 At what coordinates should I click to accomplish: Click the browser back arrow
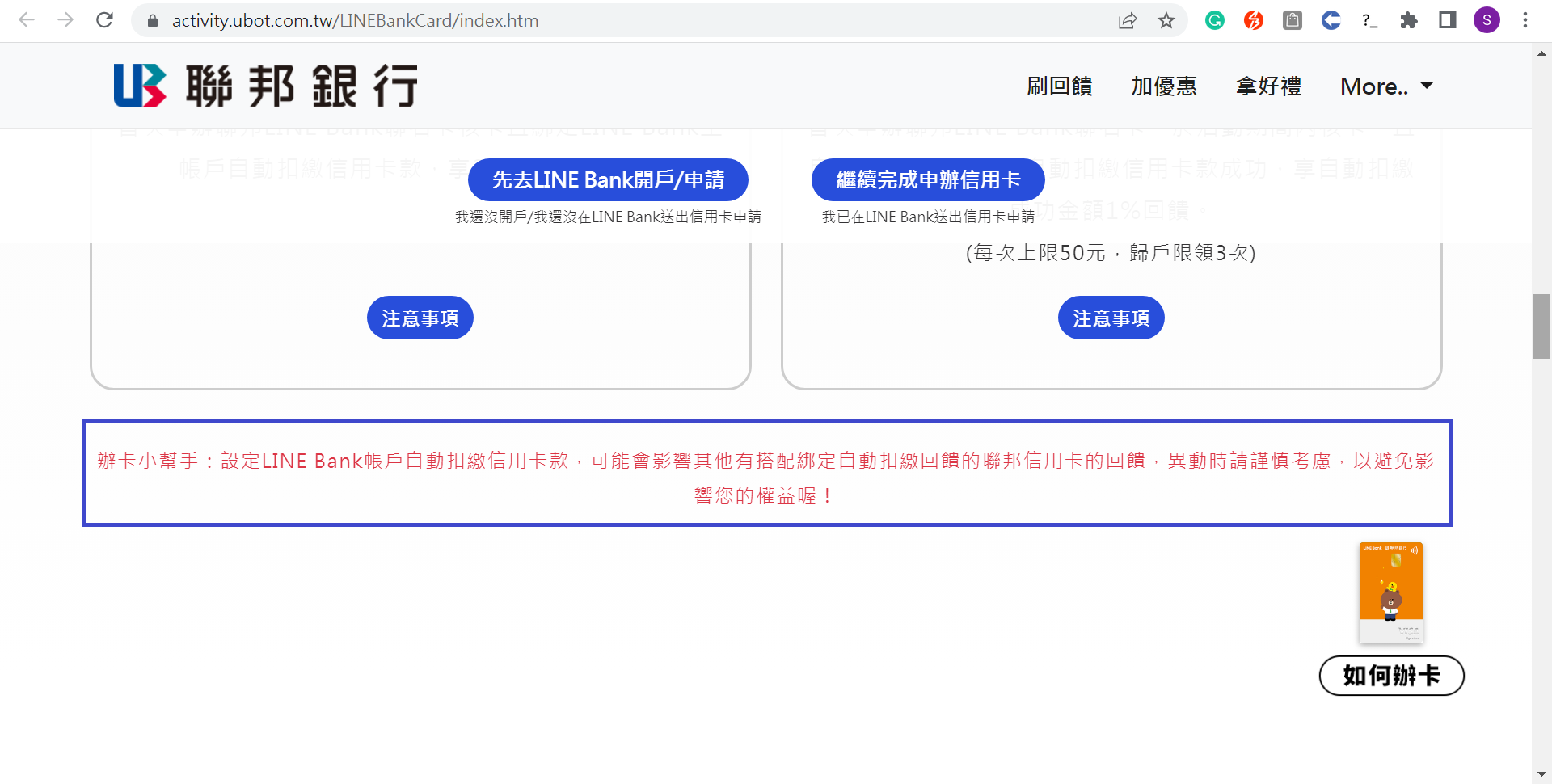pyautogui.click(x=27, y=20)
